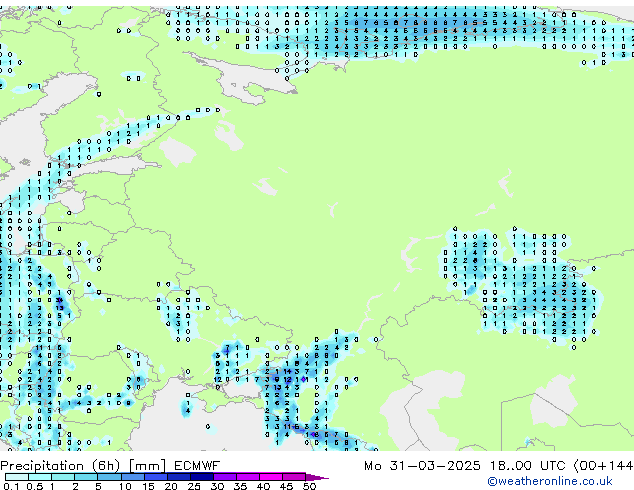Click the '0.5' legend value
This screenshot has width=634, height=490.
(x=35, y=486)
